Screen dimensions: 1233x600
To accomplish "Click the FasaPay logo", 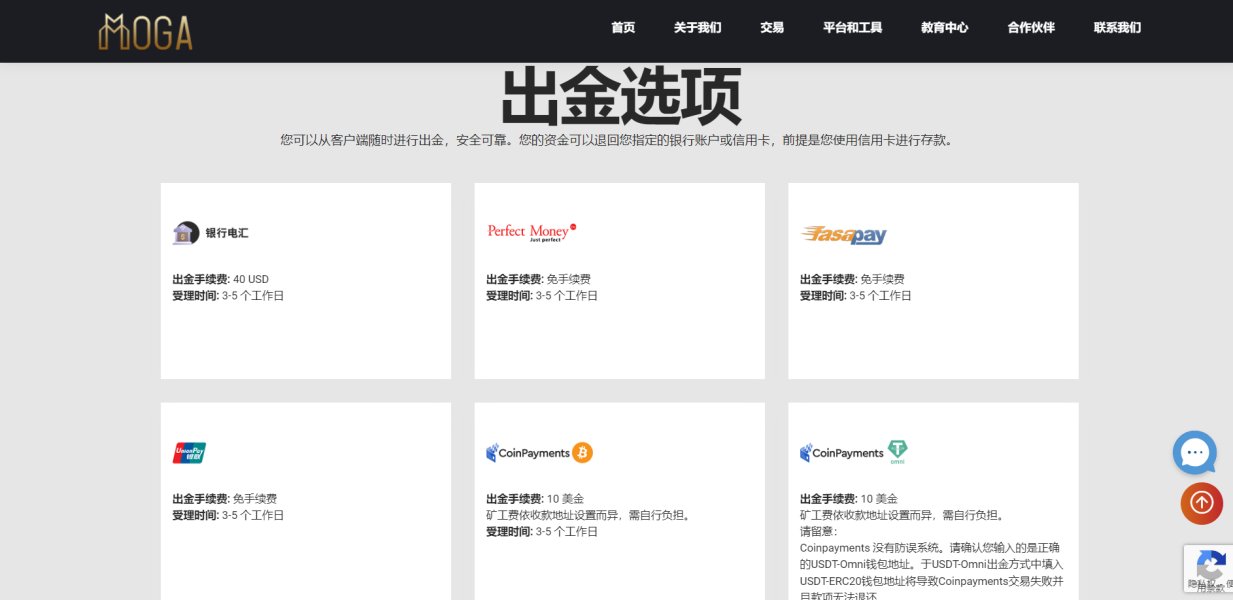I will click(843, 235).
